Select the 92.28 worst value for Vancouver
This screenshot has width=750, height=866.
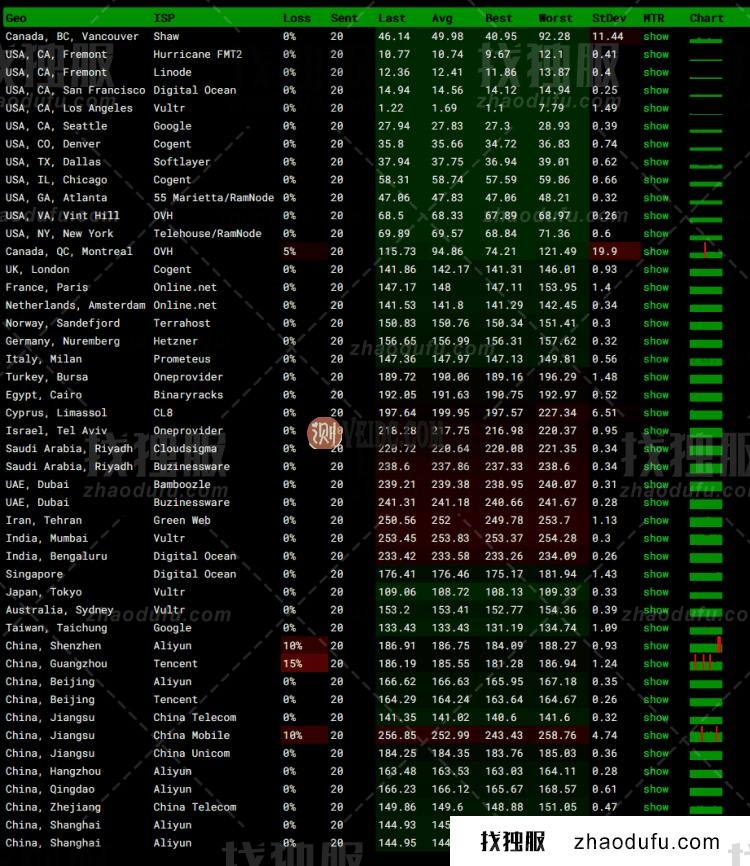point(554,36)
